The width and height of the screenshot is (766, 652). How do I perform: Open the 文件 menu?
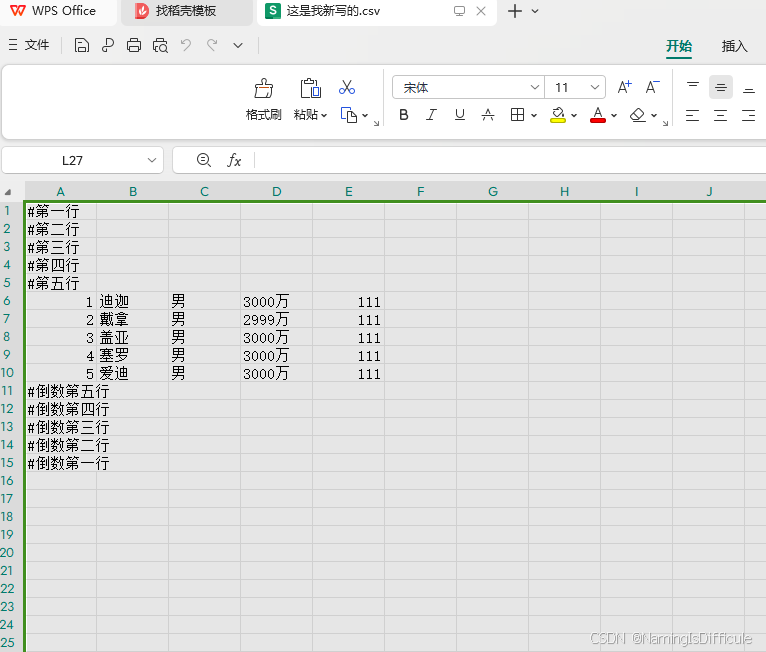(29, 45)
